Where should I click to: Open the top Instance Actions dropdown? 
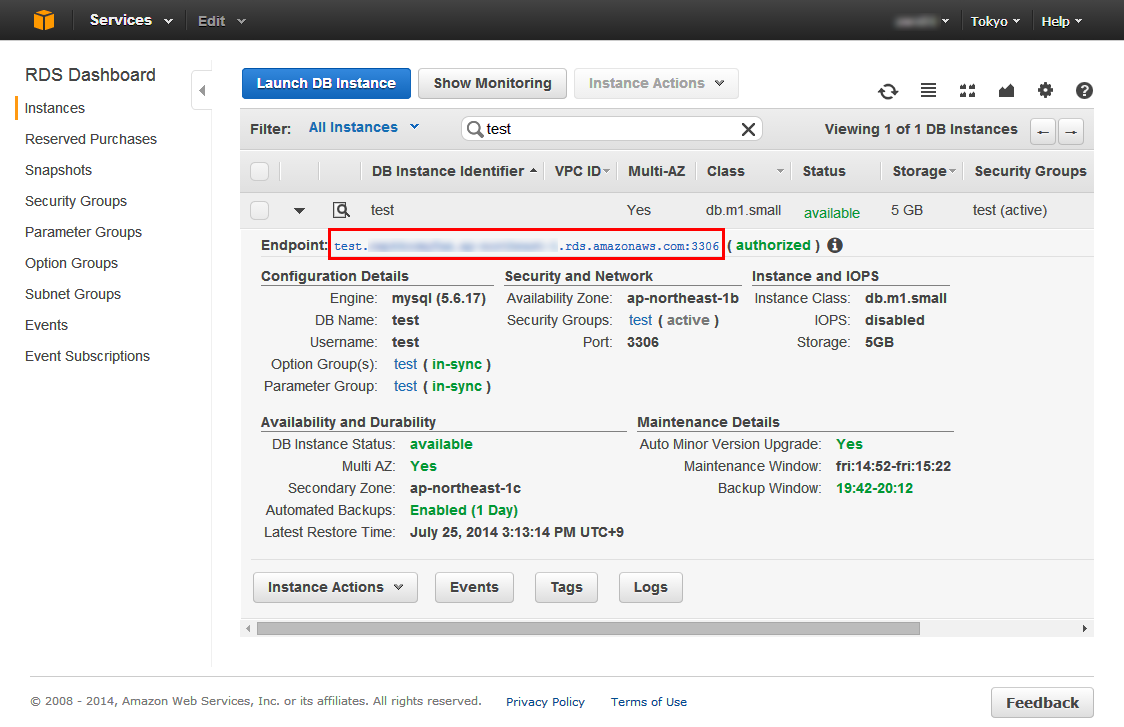point(656,83)
